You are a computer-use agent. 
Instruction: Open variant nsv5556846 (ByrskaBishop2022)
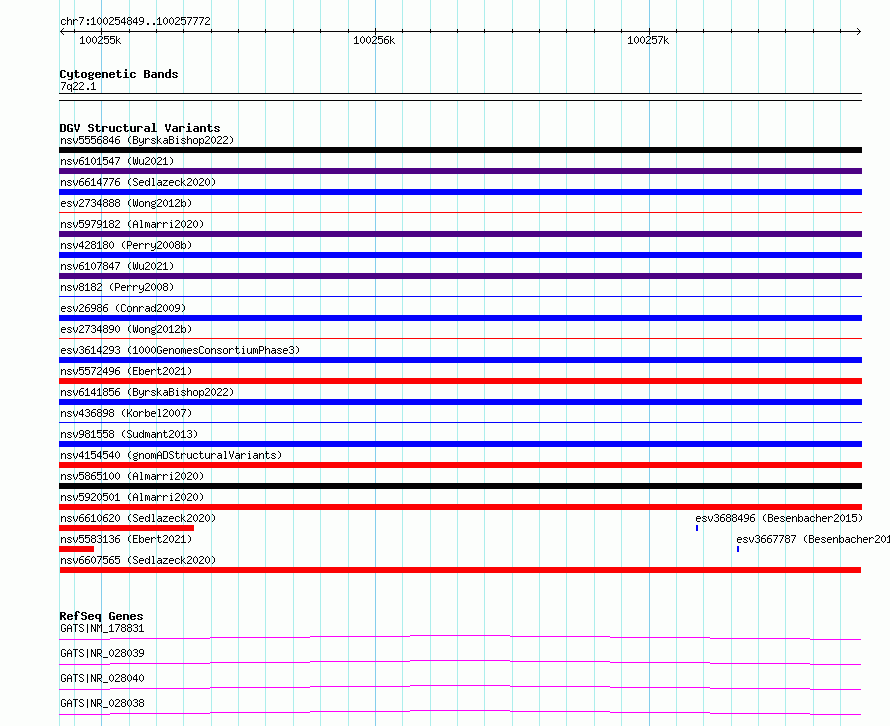tap(147, 140)
